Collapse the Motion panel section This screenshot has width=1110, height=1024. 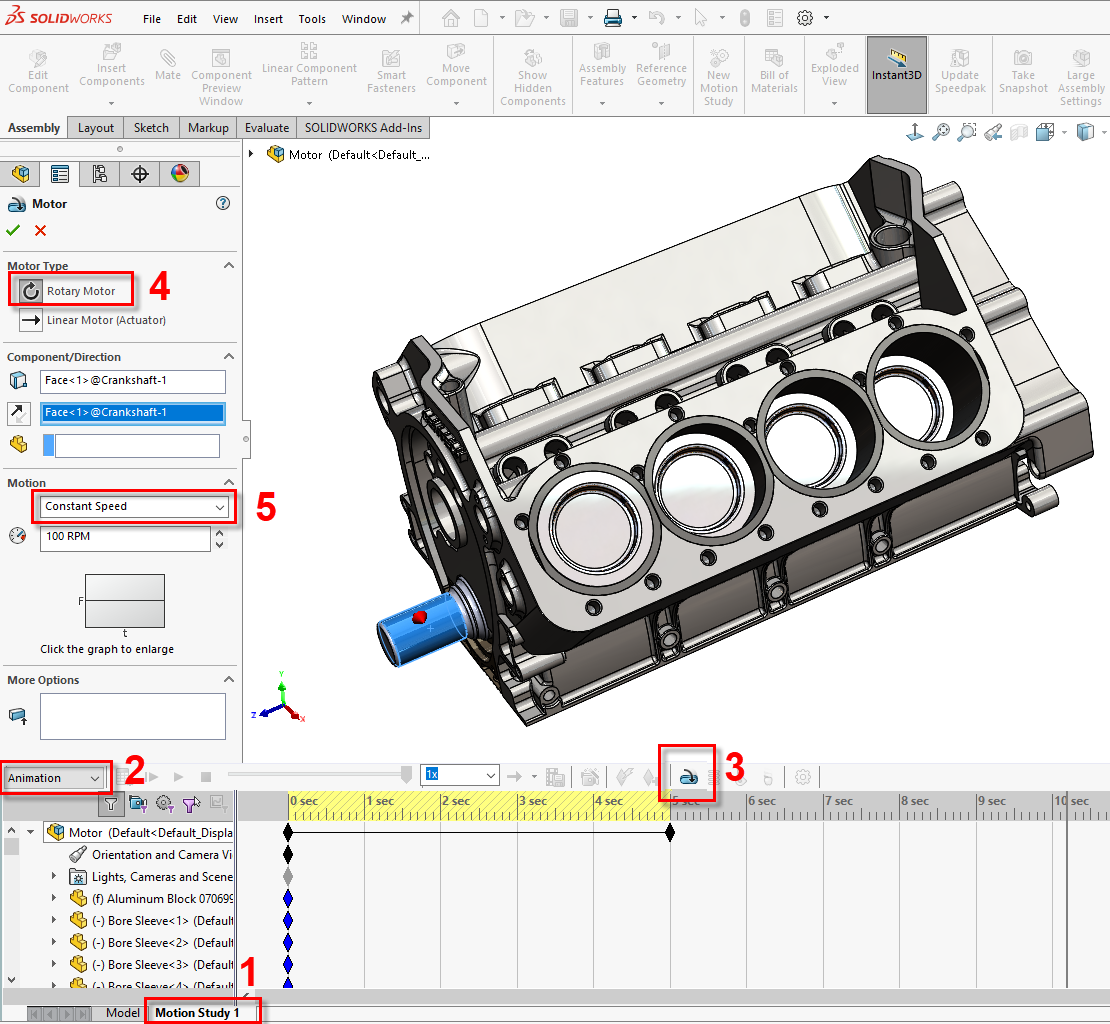(x=229, y=483)
